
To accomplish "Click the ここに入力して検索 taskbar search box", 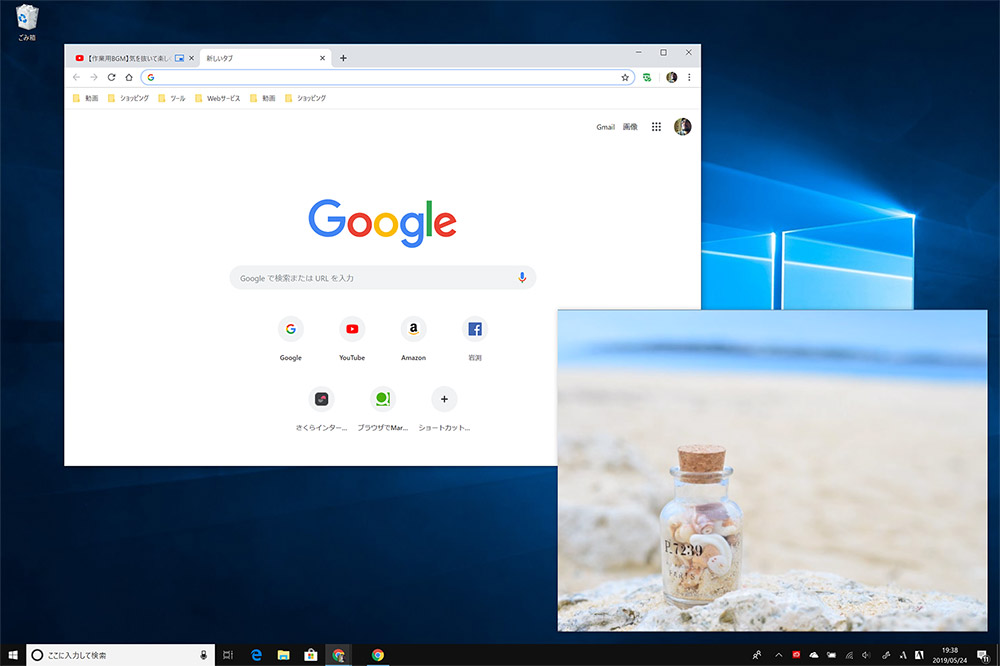I will (x=120, y=655).
